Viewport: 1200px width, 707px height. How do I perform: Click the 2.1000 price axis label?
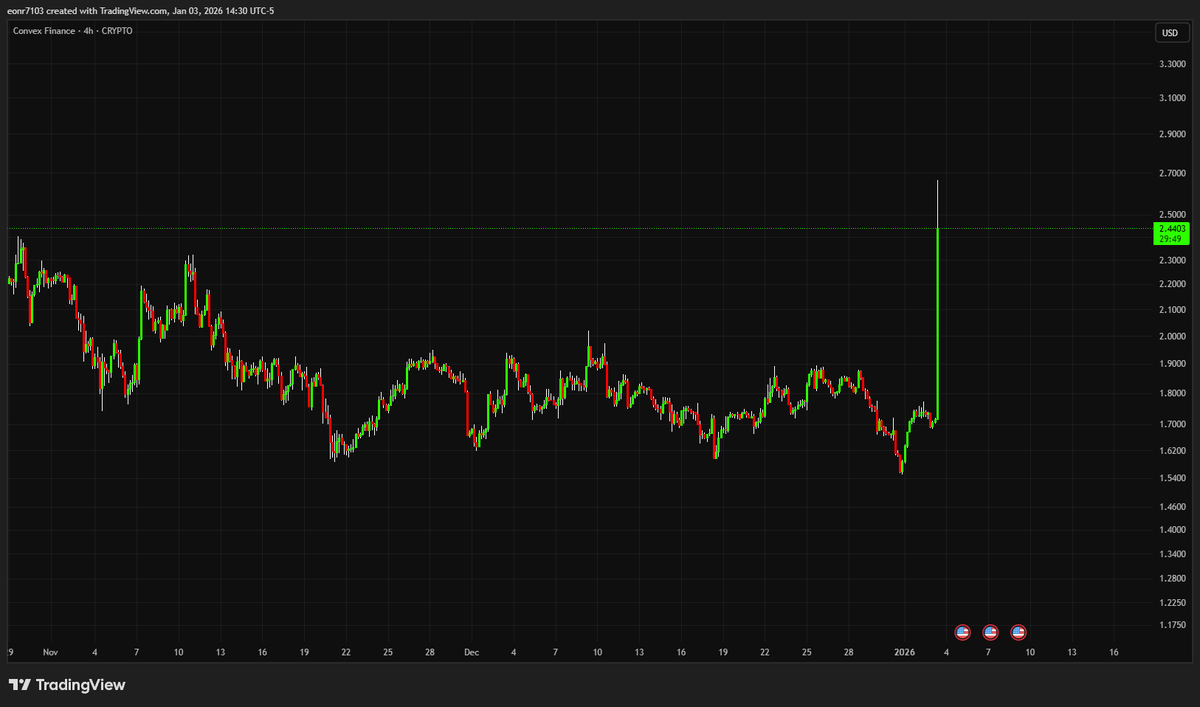(1172, 309)
